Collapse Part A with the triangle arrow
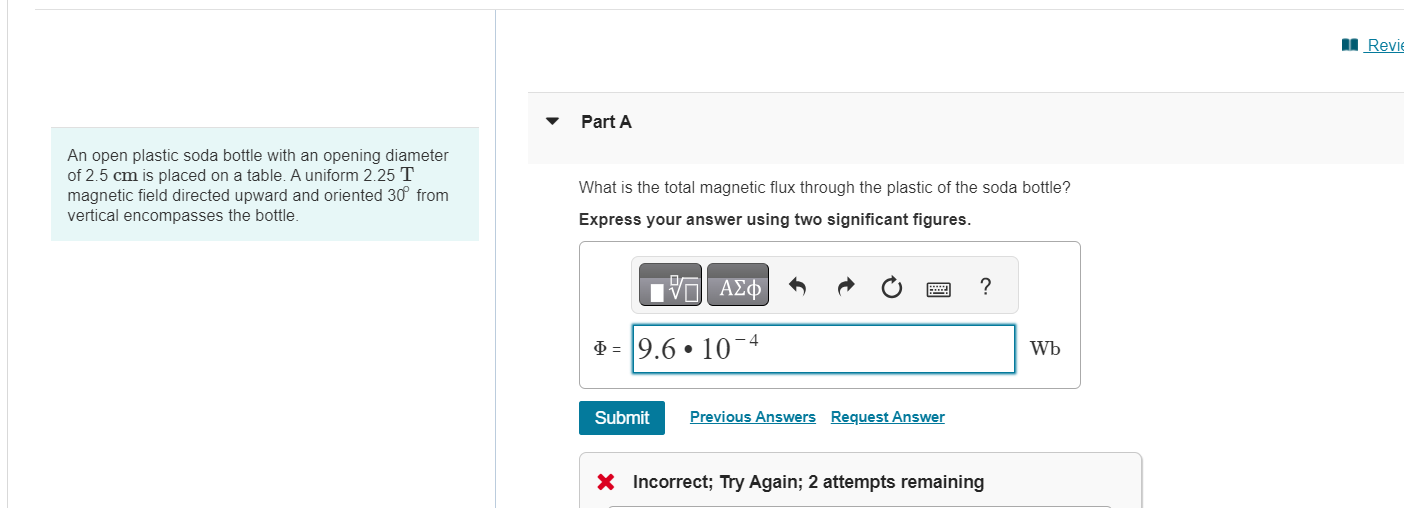Image resolution: width=1404 pixels, height=508 pixels. [552, 121]
